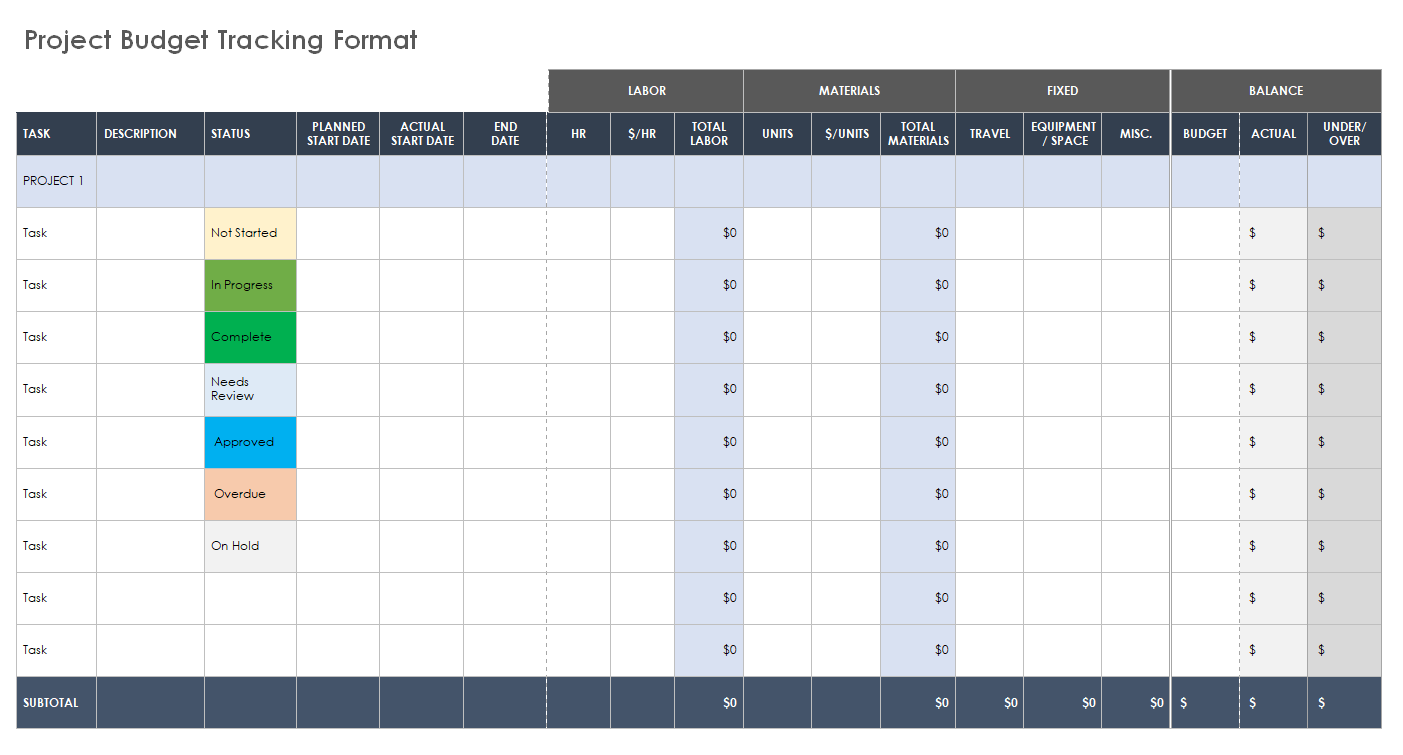The width and height of the screenshot is (1403, 755).
Task: Select the LABOR group header
Action: point(646,91)
